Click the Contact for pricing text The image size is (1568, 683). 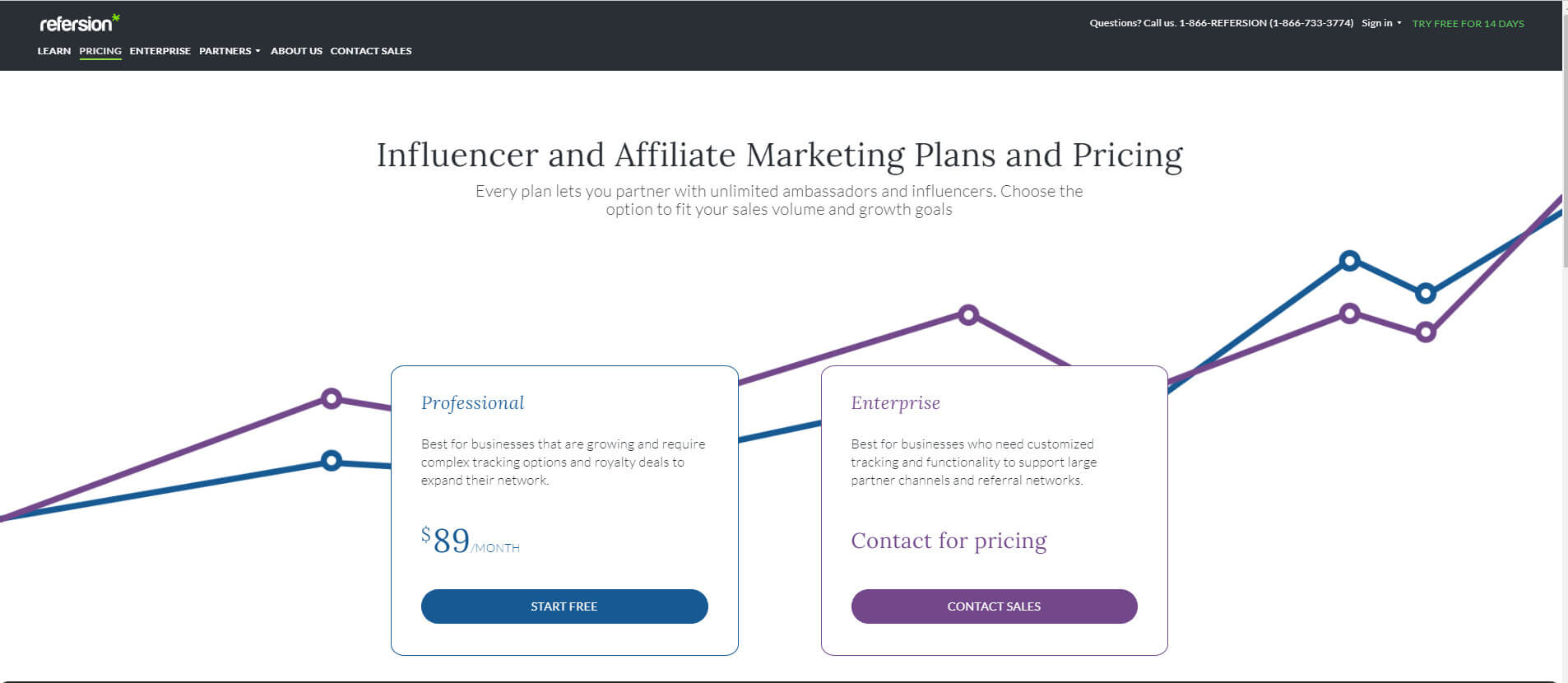coord(949,541)
